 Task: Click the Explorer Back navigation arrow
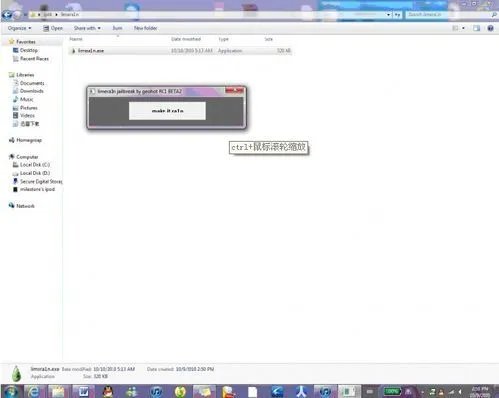coord(7,15)
